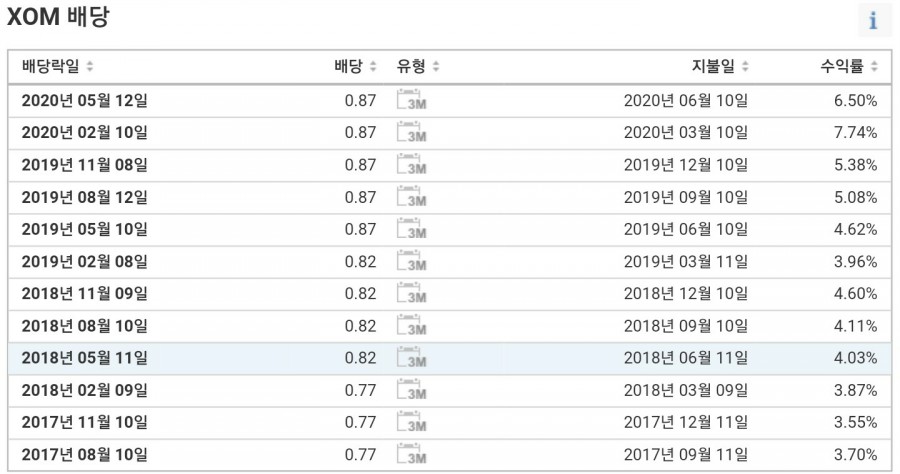900x474 pixels.
Task: Click yield value 5.08%
Action: pyautogui.click(x=855, y=197)
